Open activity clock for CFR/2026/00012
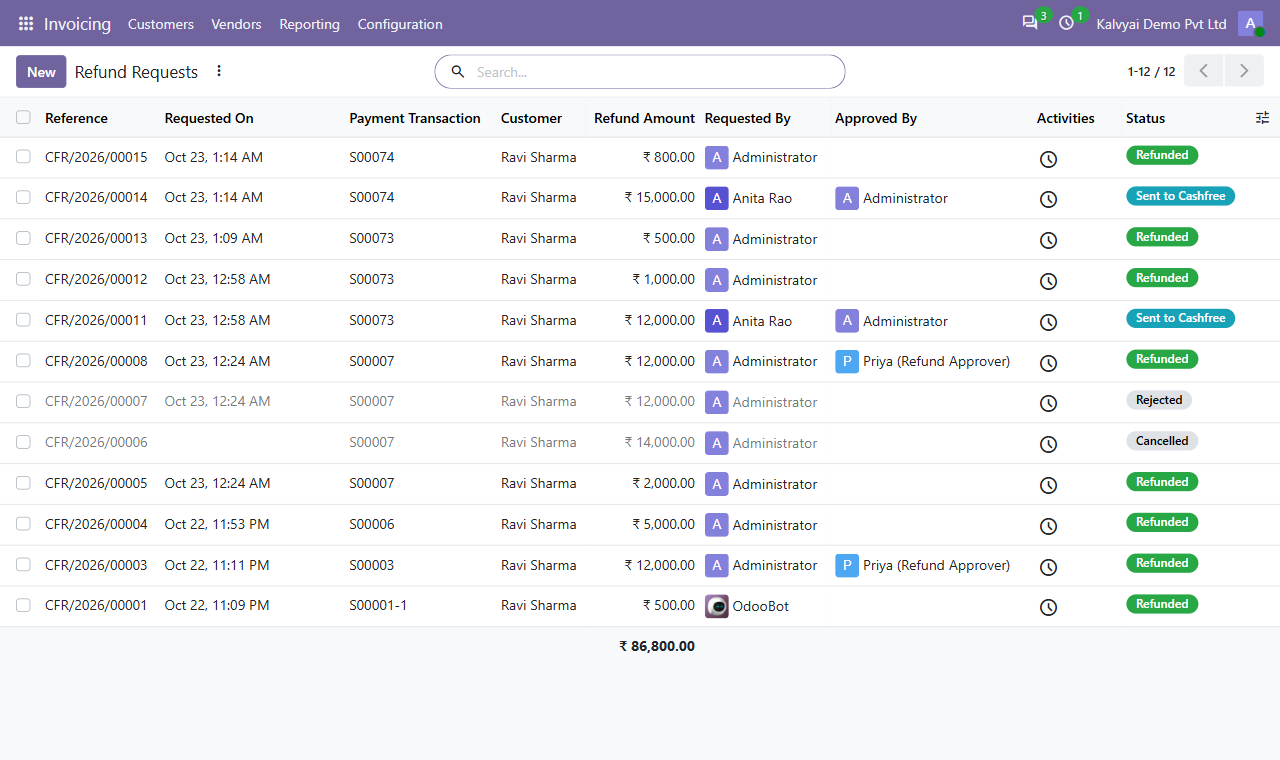The height and width of the screenshot is (760, 1280). [1048, 281]
